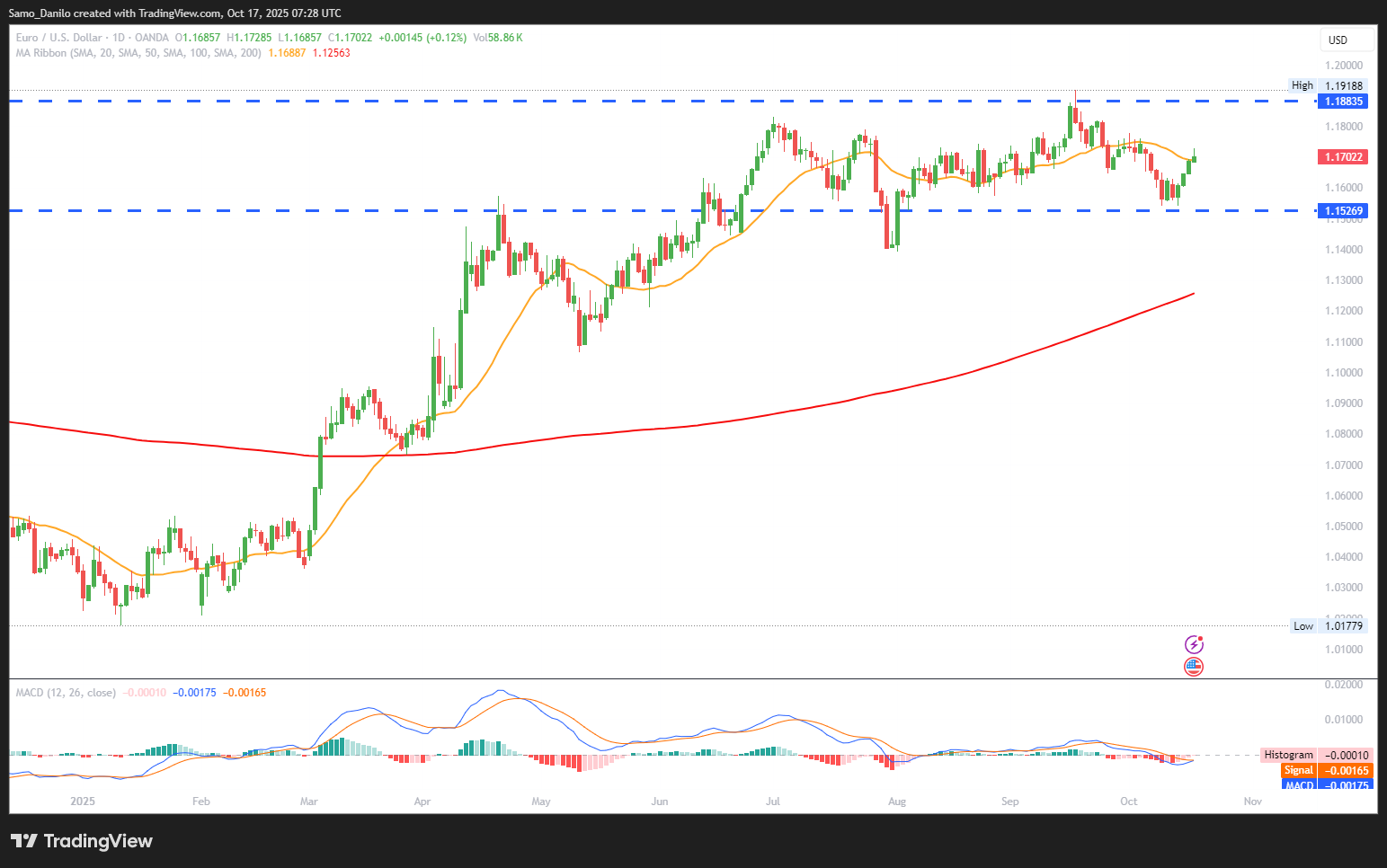Click the TradingView logo at bottom left
This screenshot has height=868, width=1387.
coord(82,841)
